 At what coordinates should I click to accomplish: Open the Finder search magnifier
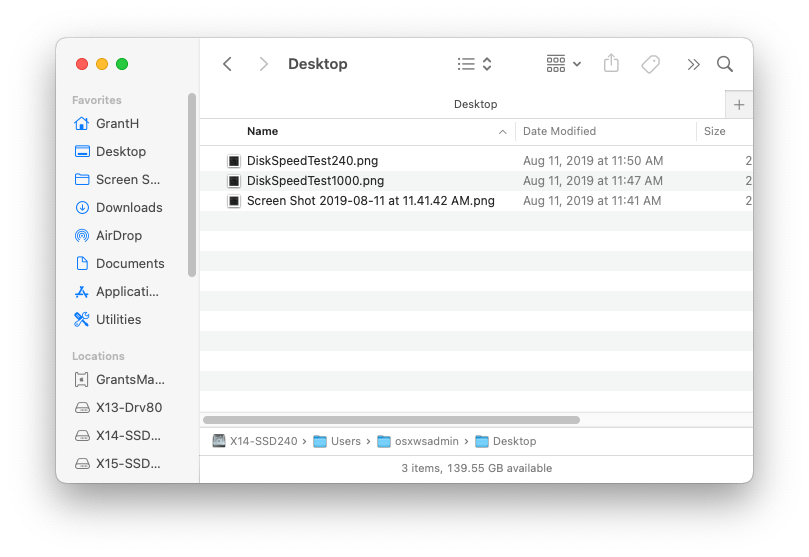pos(725,64)
